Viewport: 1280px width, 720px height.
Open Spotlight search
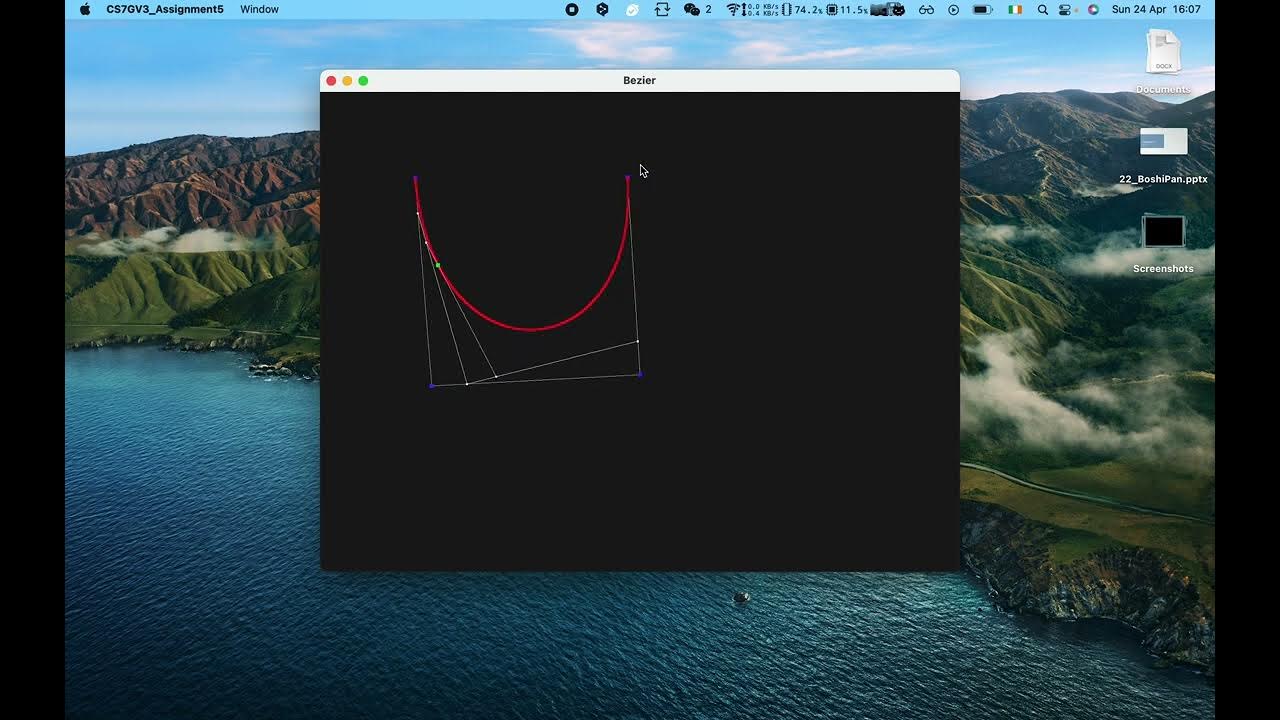(1043, 9)
